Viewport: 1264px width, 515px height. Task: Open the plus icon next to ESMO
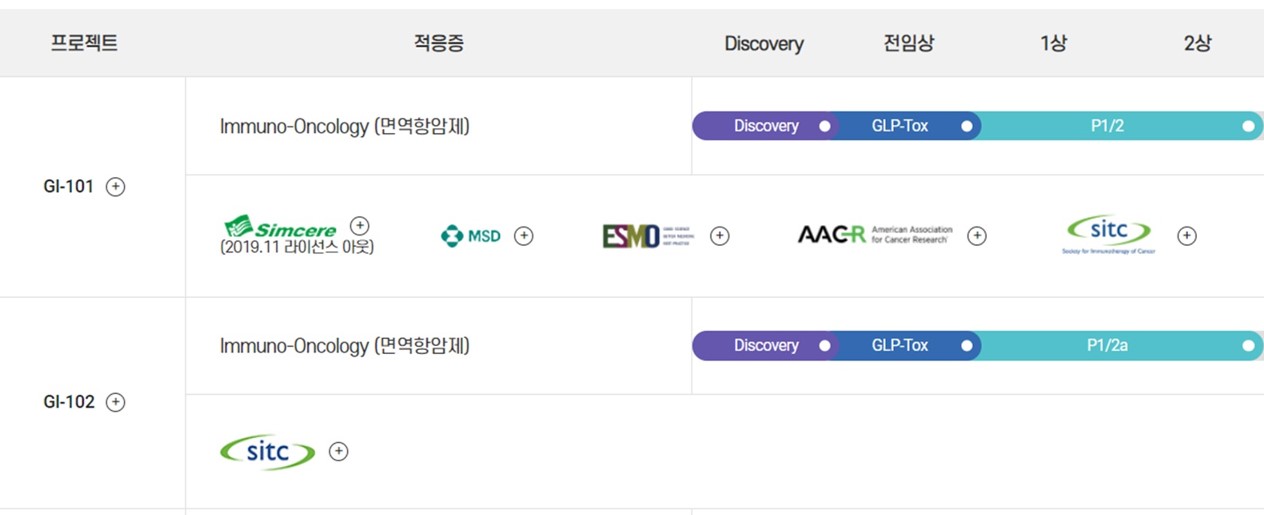coord(719,236)
